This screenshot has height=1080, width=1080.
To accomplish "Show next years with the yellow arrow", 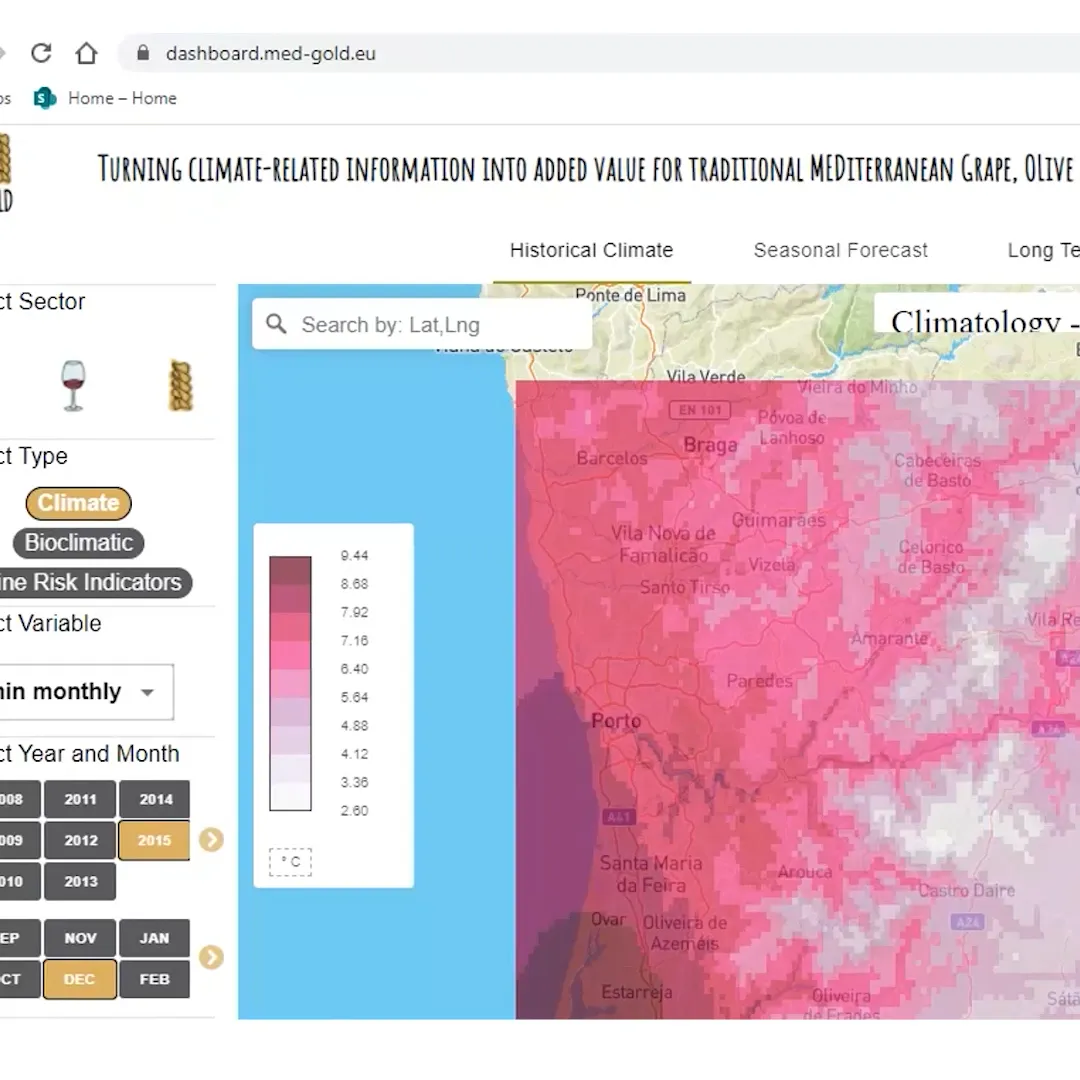I will [211, 840].
